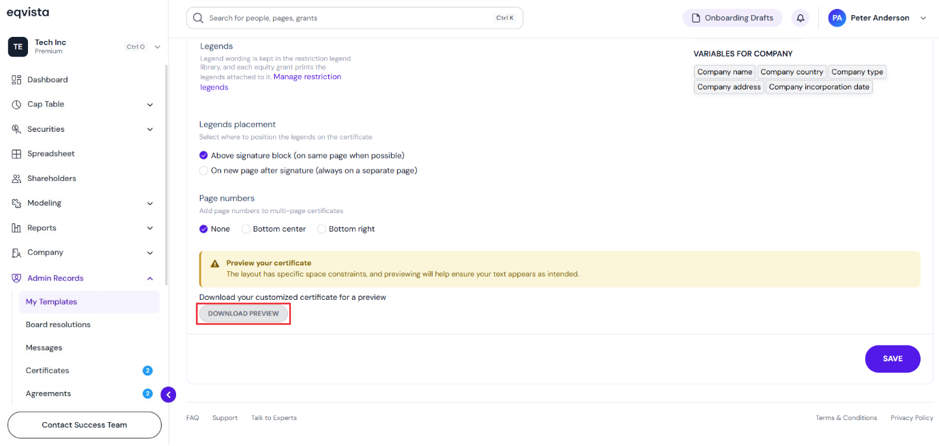Expand the Cap Table menu
This screenshot has height=446, width=939.
150,105
